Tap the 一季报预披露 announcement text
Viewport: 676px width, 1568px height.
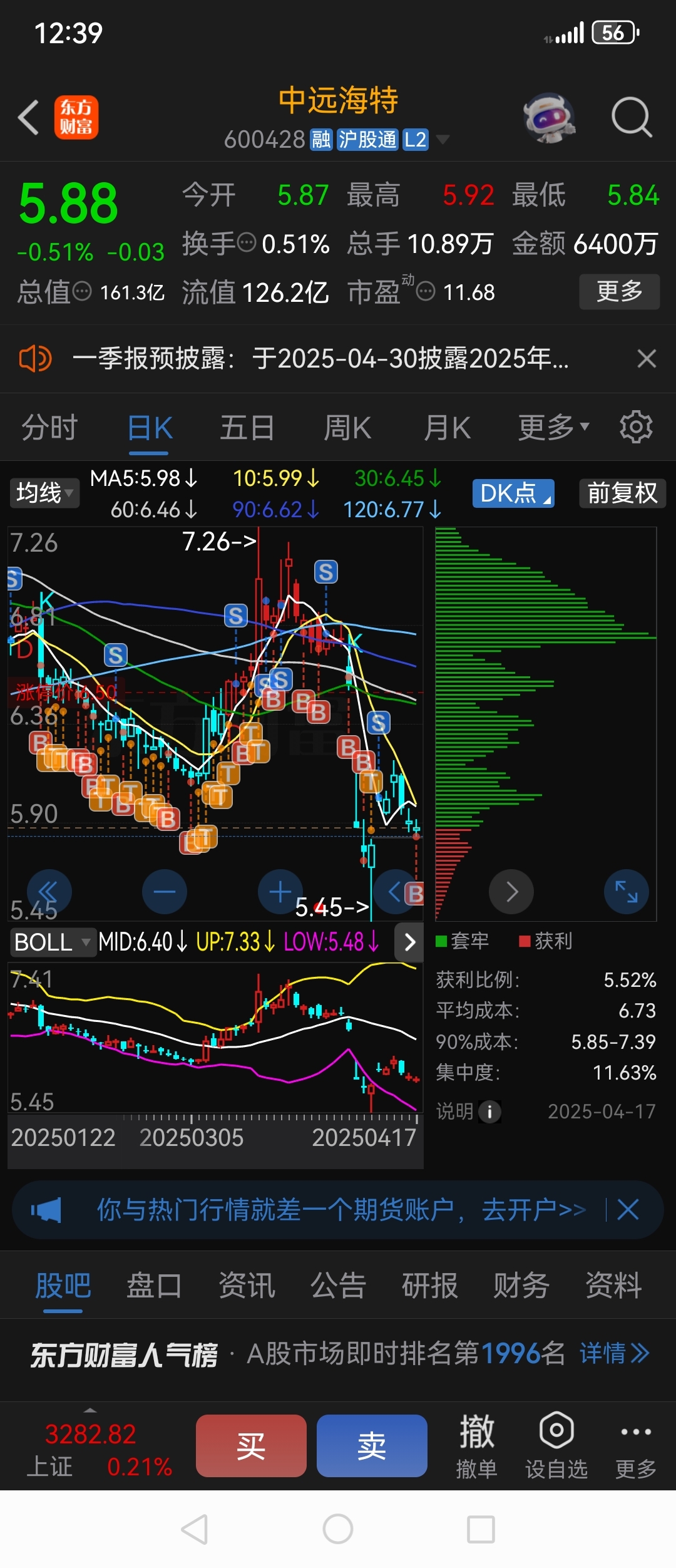point(320,359)
